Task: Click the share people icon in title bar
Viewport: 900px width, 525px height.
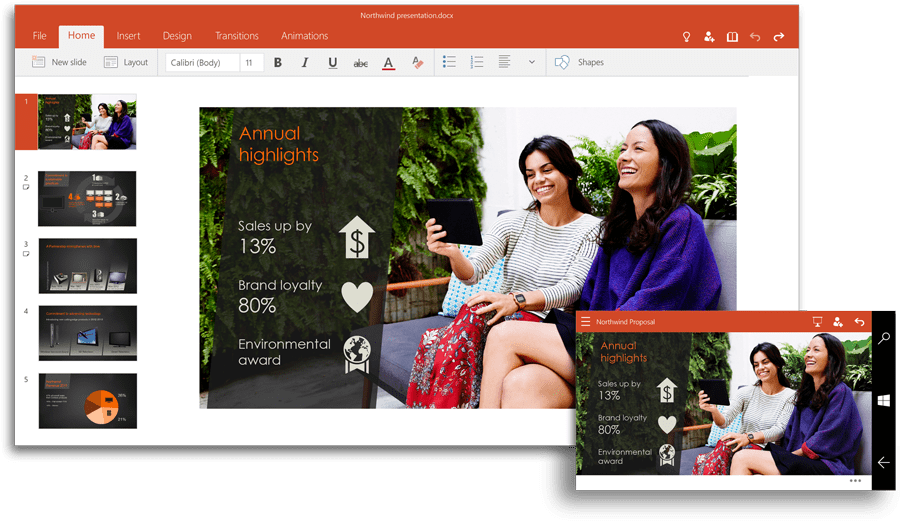Action: [x=709, y=37]
